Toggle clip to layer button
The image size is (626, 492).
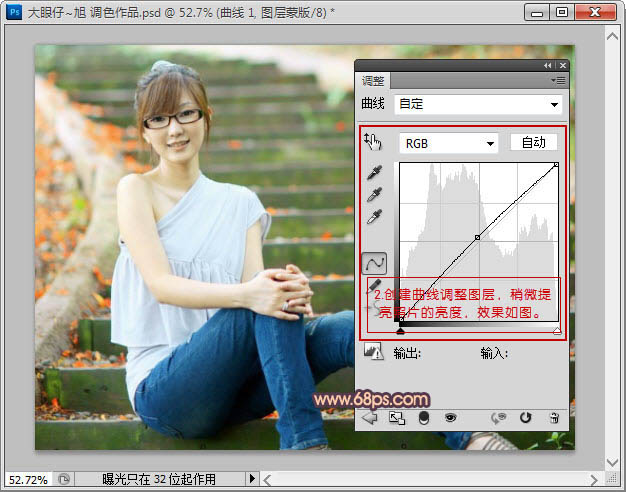point(423,418)
